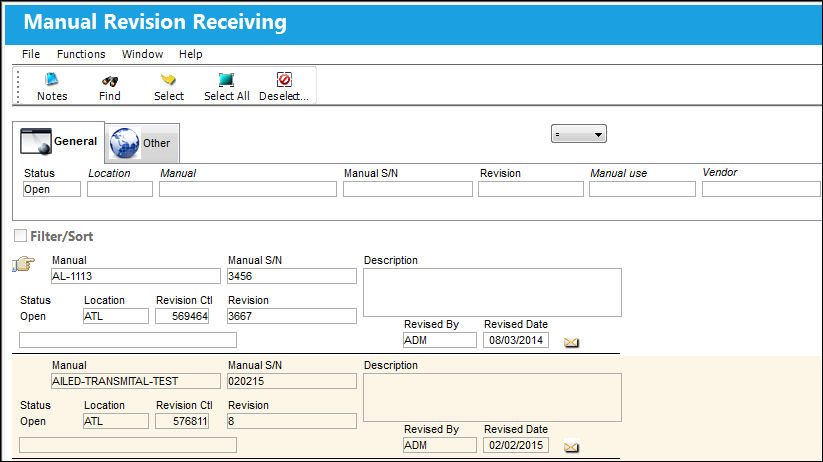823x462 pixels.
Task: Click the envelope icon beside 08/03/2014
Action: click(x=571, y=342)
